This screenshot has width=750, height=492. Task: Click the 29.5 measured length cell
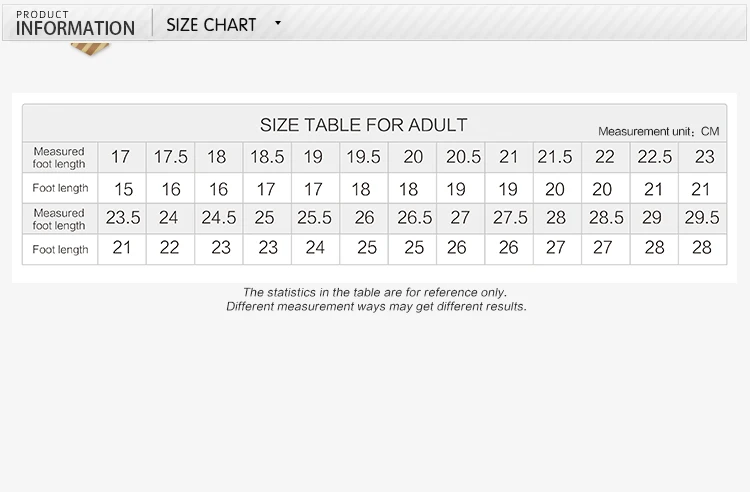701,218
